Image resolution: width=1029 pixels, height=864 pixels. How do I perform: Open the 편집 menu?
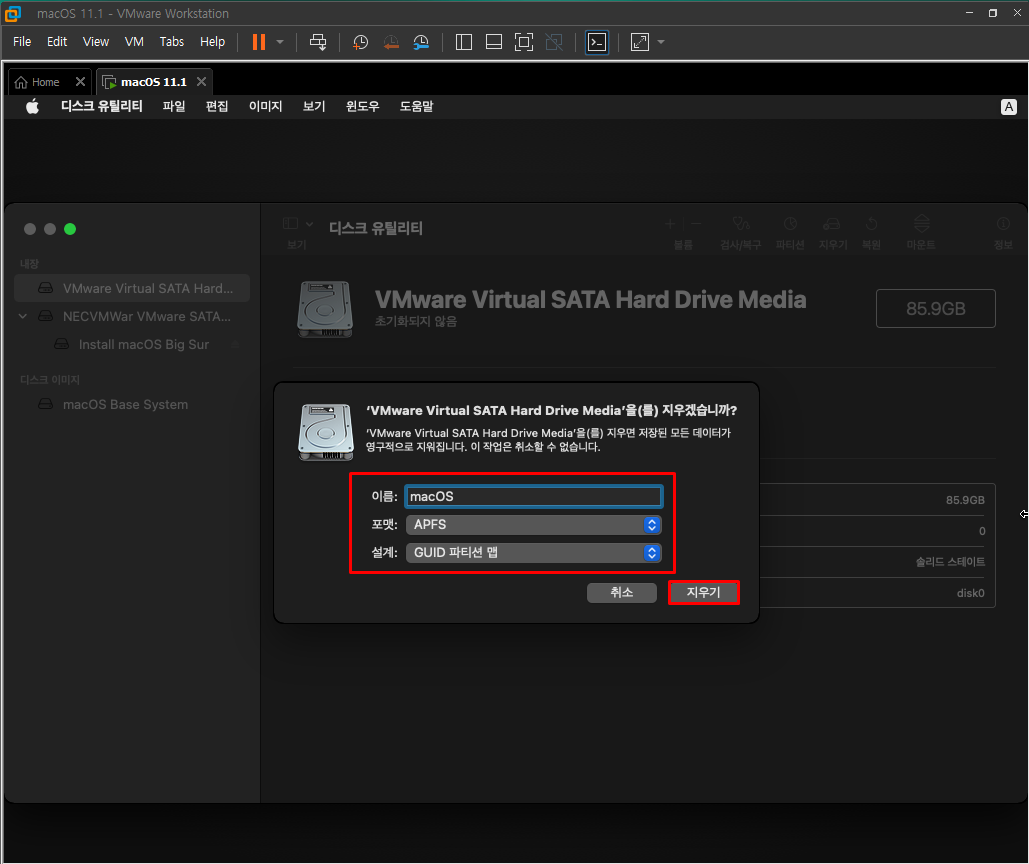[217, 106]
